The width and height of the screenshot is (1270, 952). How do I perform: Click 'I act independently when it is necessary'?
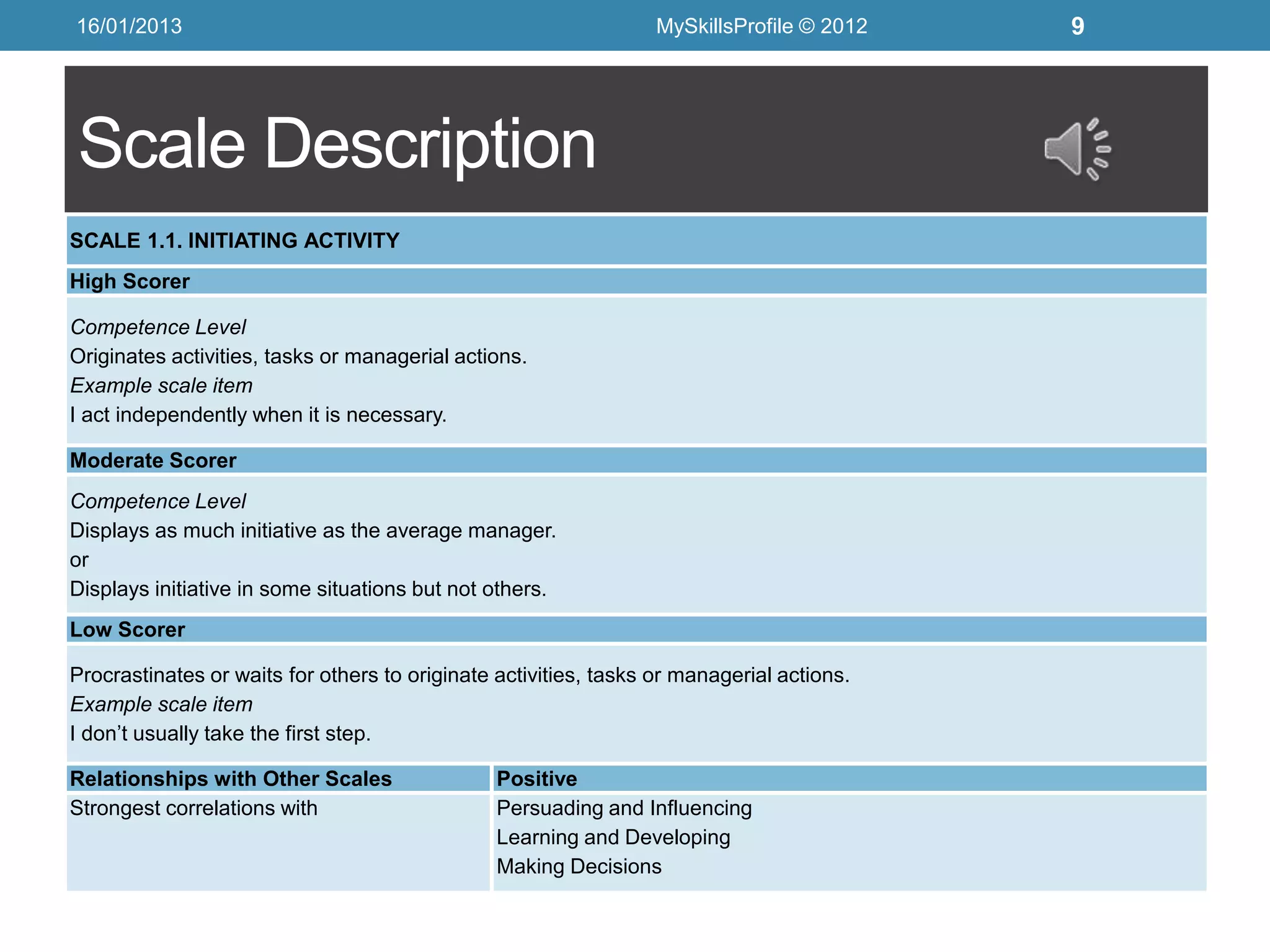click(258, 415)
